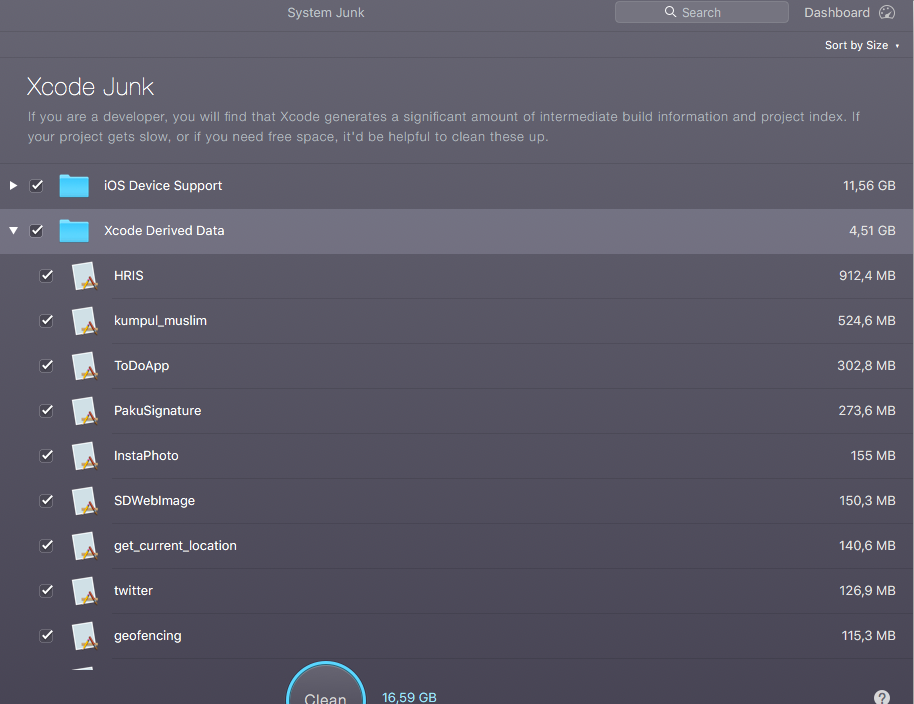Click the 11,56 GB size value

pos(869,186)
